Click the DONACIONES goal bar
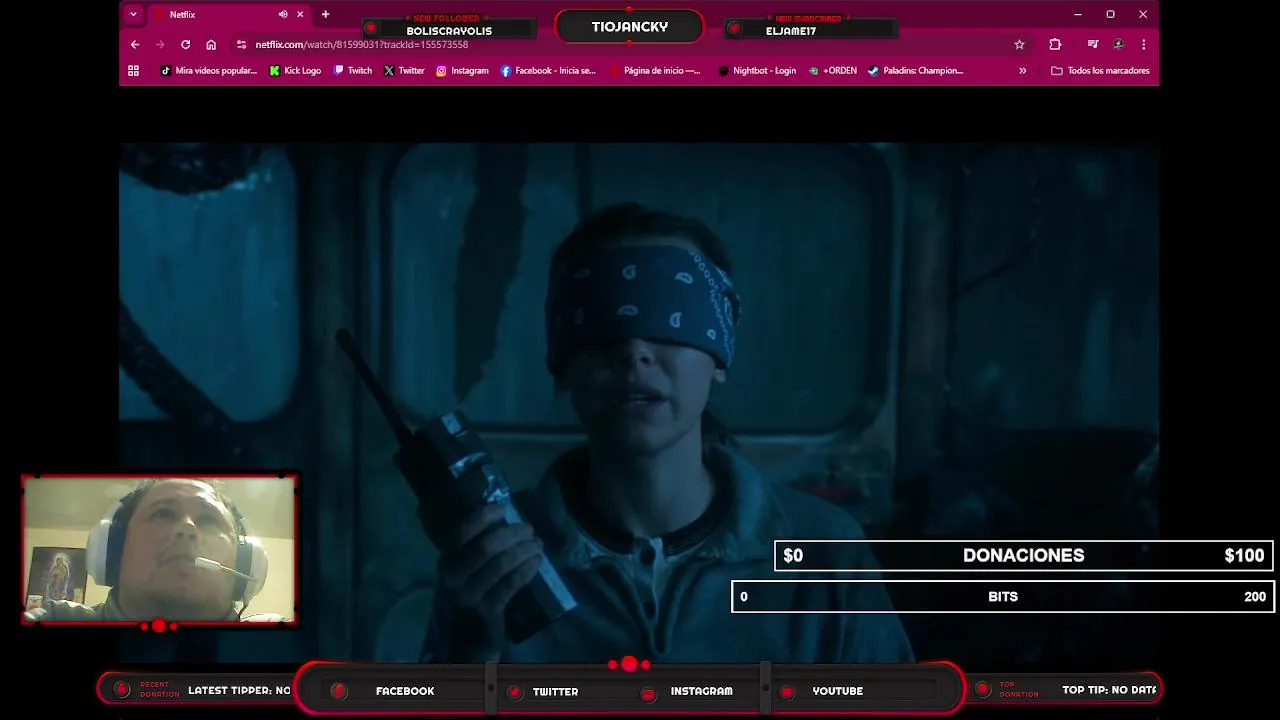Viewport: 1280px width, 720px height. click(1023, 556)
